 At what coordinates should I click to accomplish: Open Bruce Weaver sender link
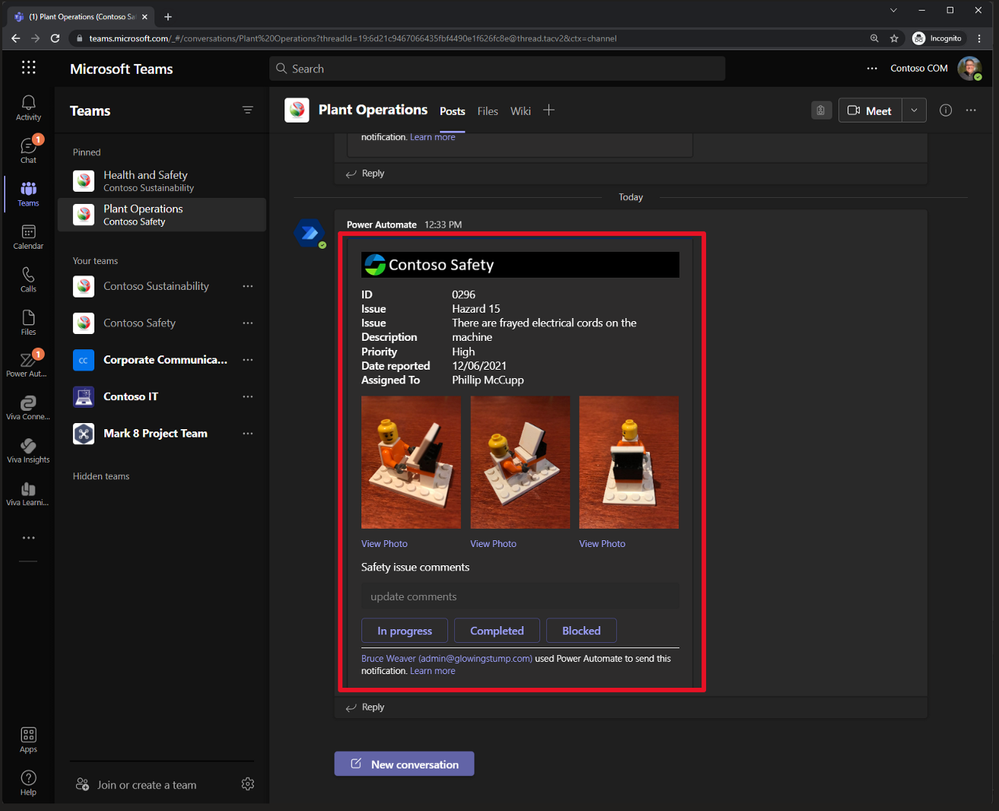pos(447,658)
